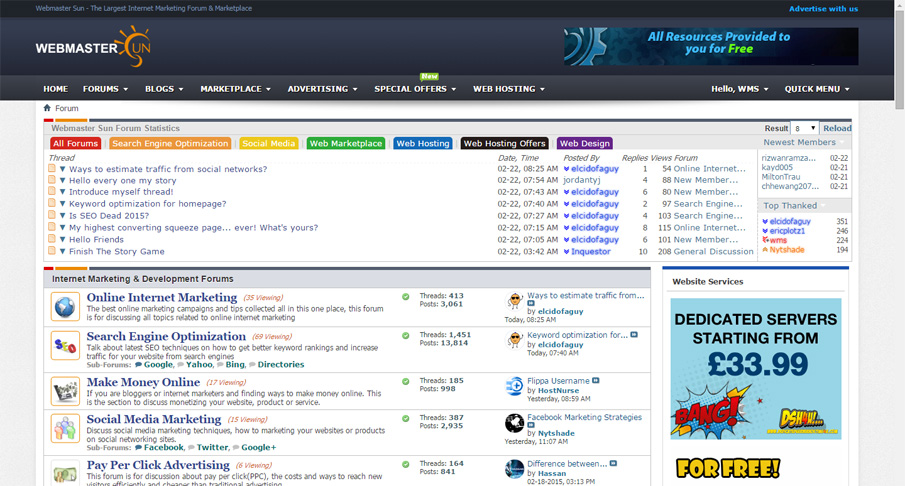Open the Yahoo sub-forum link
This screenshot has height=486, width=905.
point(199,365)
